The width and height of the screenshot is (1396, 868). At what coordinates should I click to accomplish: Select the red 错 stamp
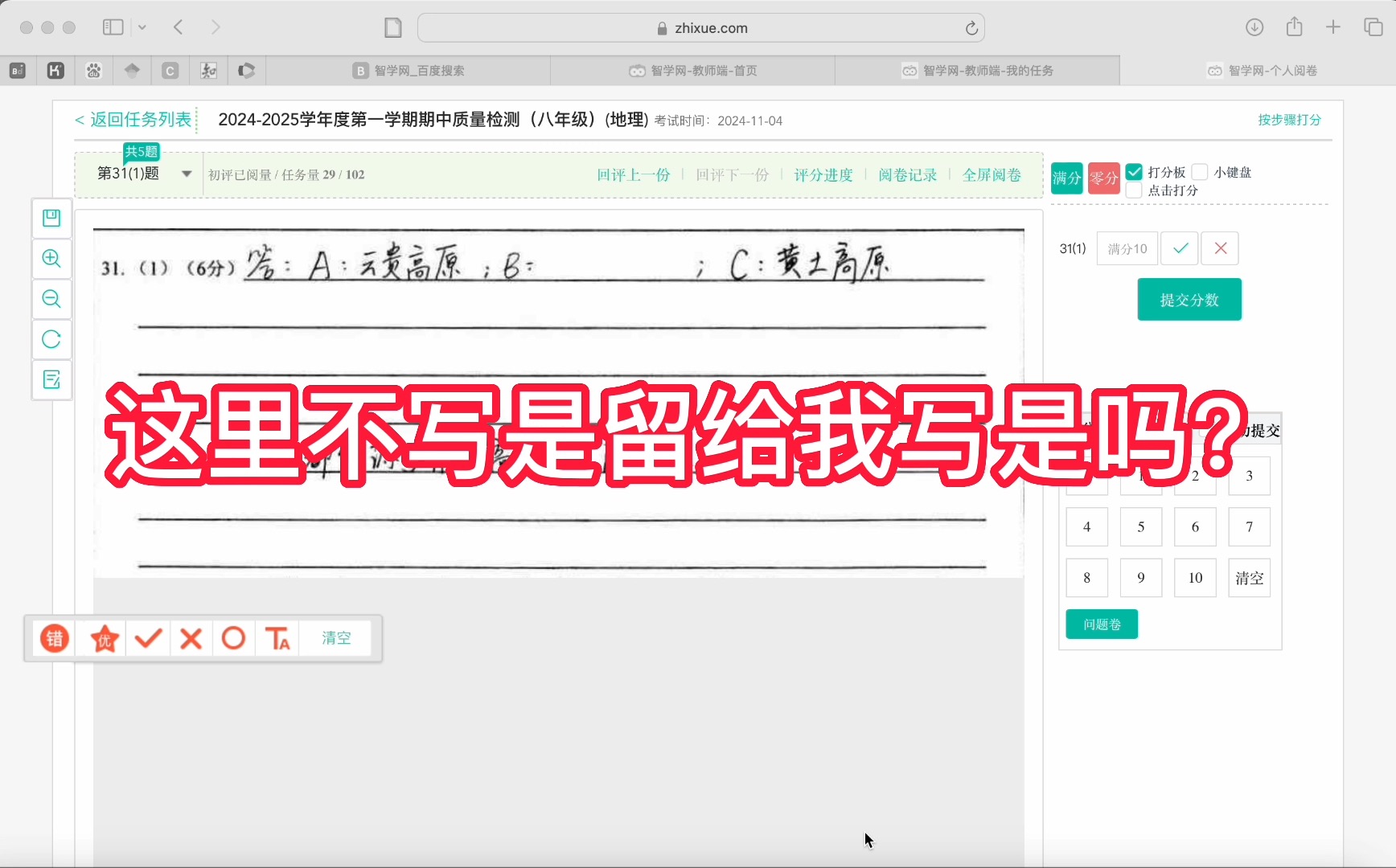point(55,639)
